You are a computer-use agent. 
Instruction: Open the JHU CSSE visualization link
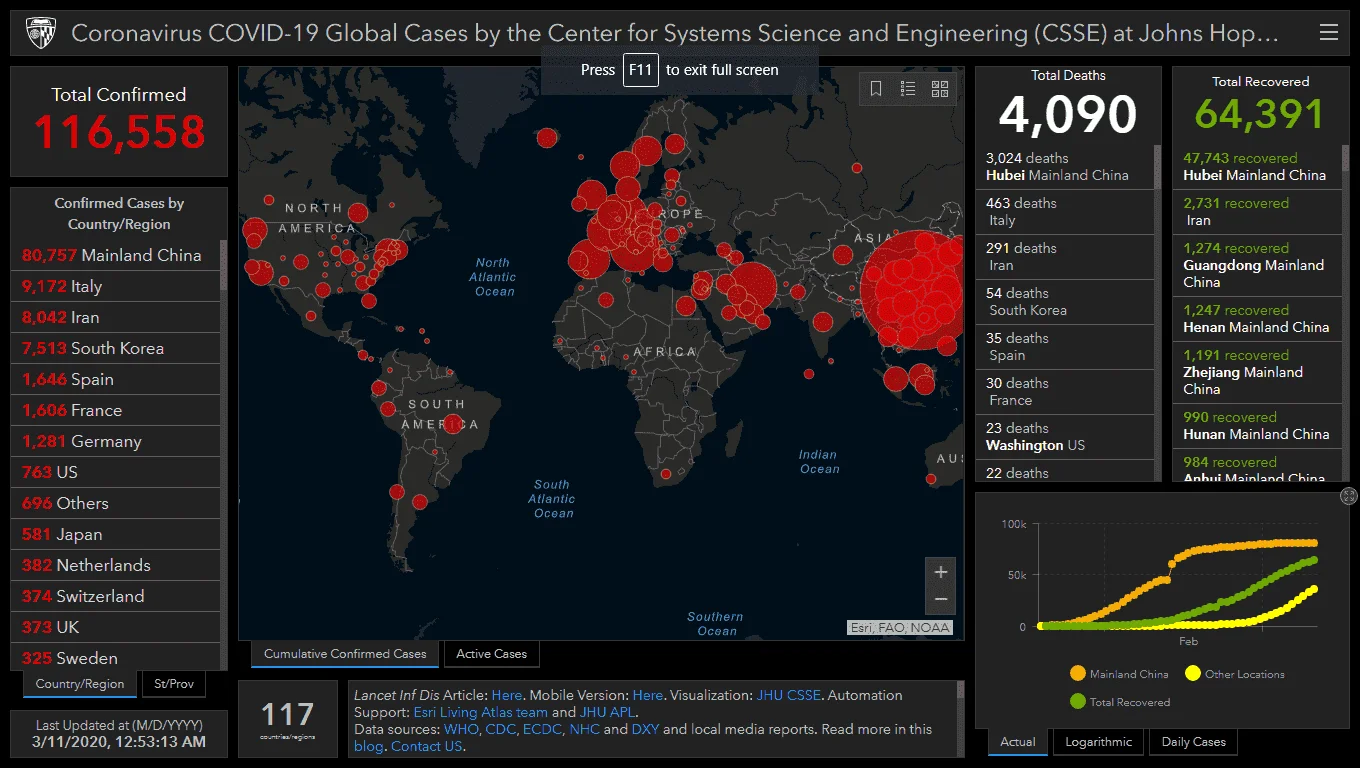tap(789, 695)
